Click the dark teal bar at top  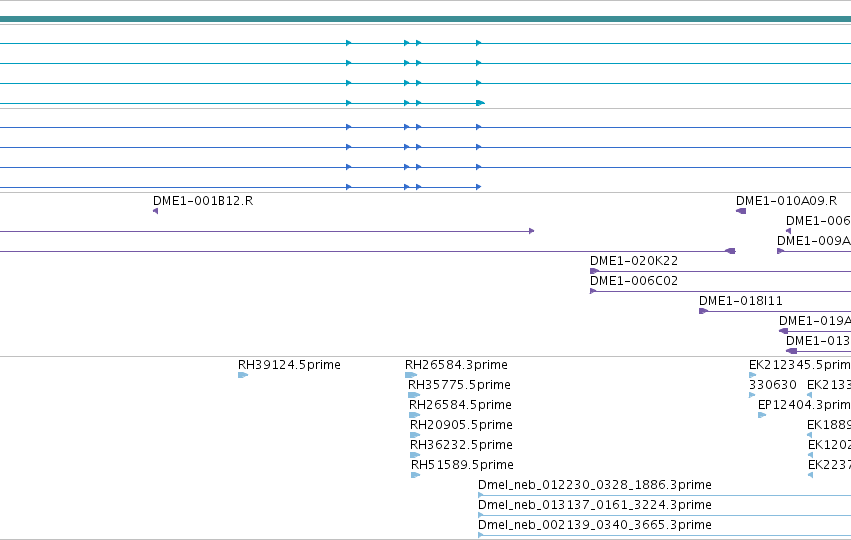click(x=426, y=19)
